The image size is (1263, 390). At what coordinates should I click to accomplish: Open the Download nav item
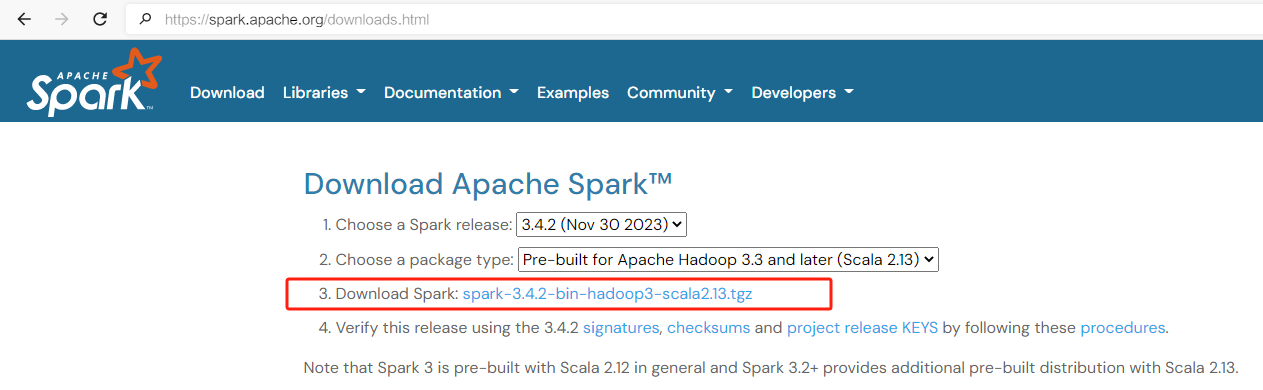pyautogui.click(x=227, y=92)
